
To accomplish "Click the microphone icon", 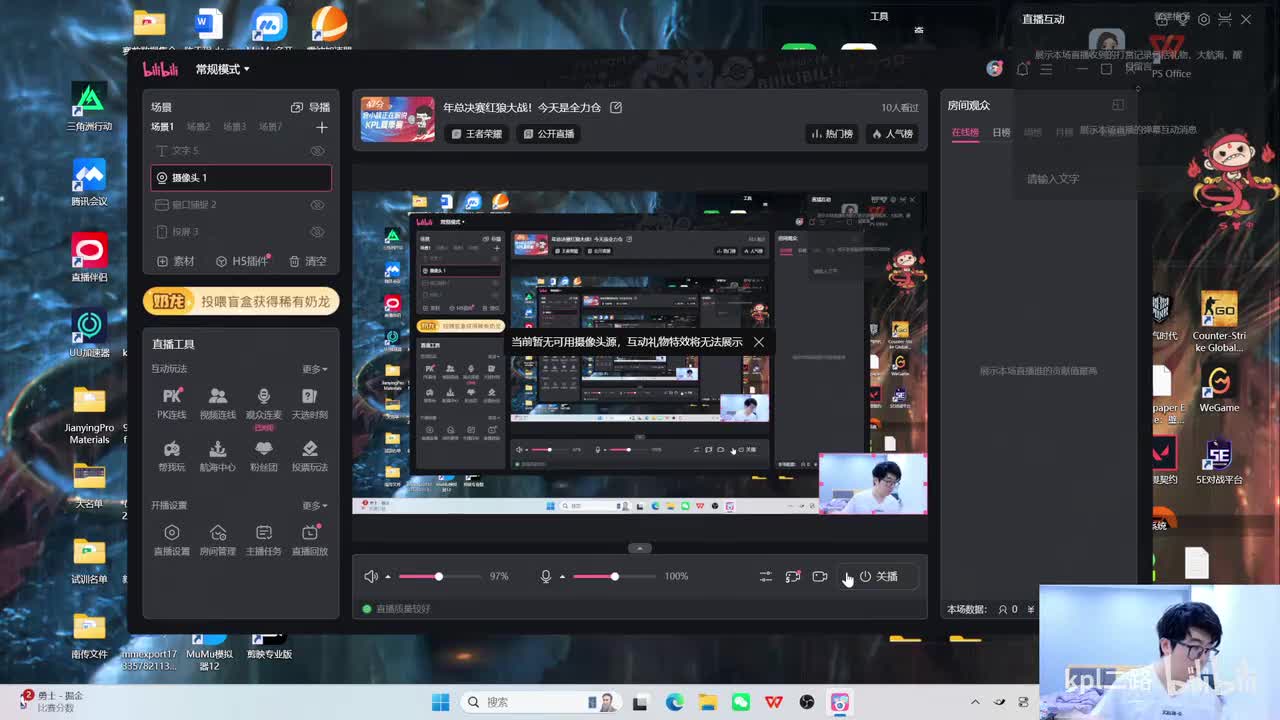I will (x=546, y=576).
